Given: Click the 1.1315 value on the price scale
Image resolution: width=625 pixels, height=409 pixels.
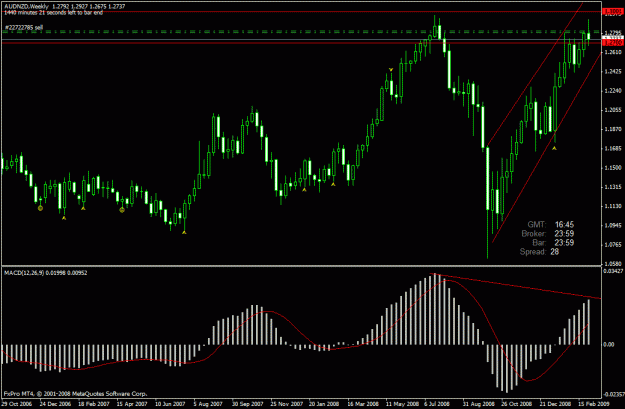Looking at the screenshot, I should 613,187.
